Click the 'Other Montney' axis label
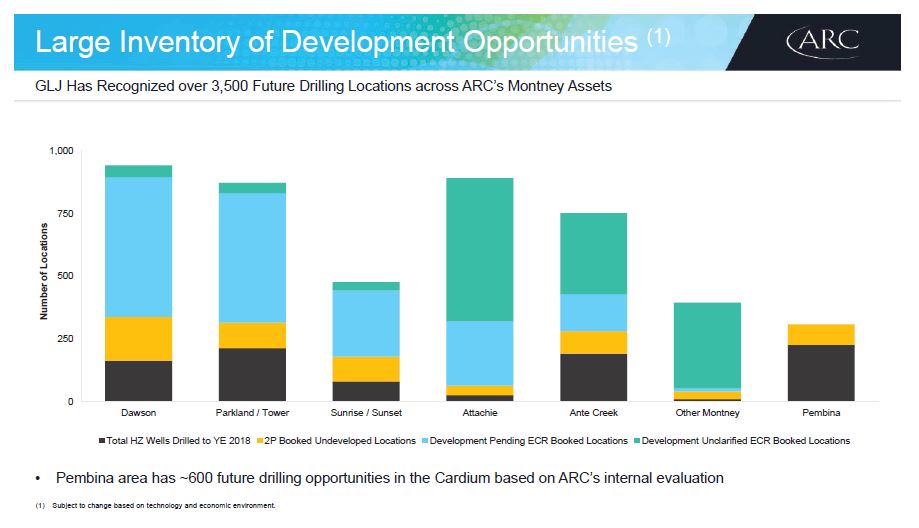Viewport: 919px width, 528px height. point(707,413)
